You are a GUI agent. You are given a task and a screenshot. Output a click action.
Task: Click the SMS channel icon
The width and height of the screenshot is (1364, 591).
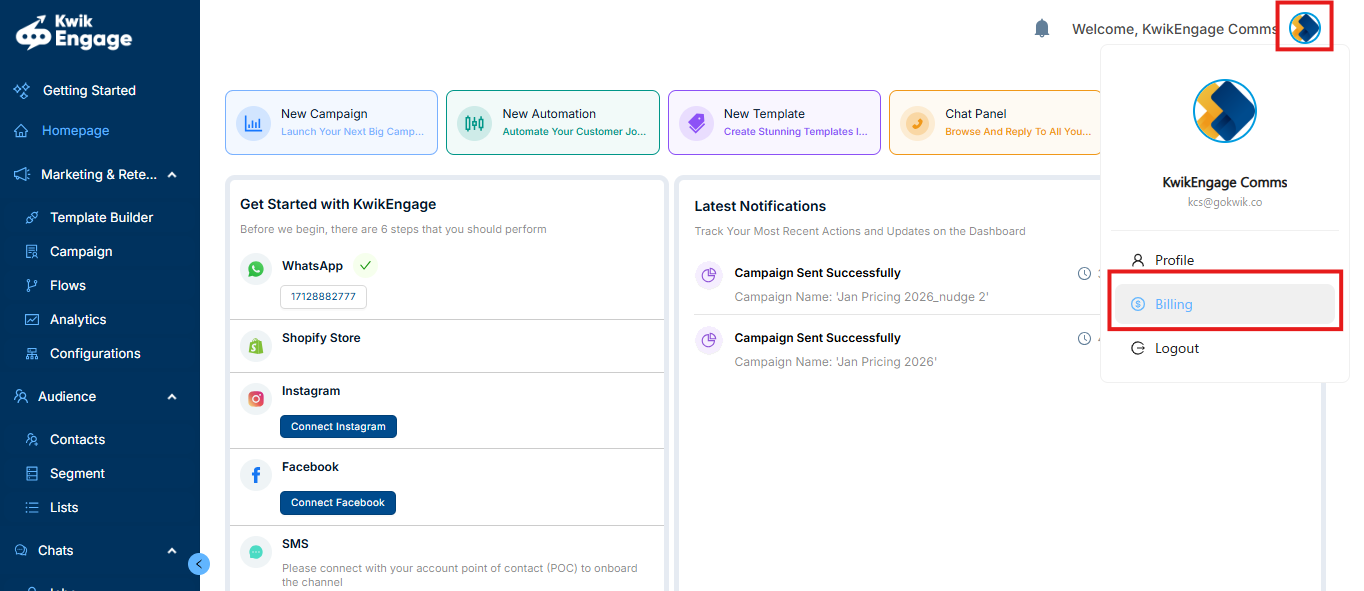click(x=256, y=552)
